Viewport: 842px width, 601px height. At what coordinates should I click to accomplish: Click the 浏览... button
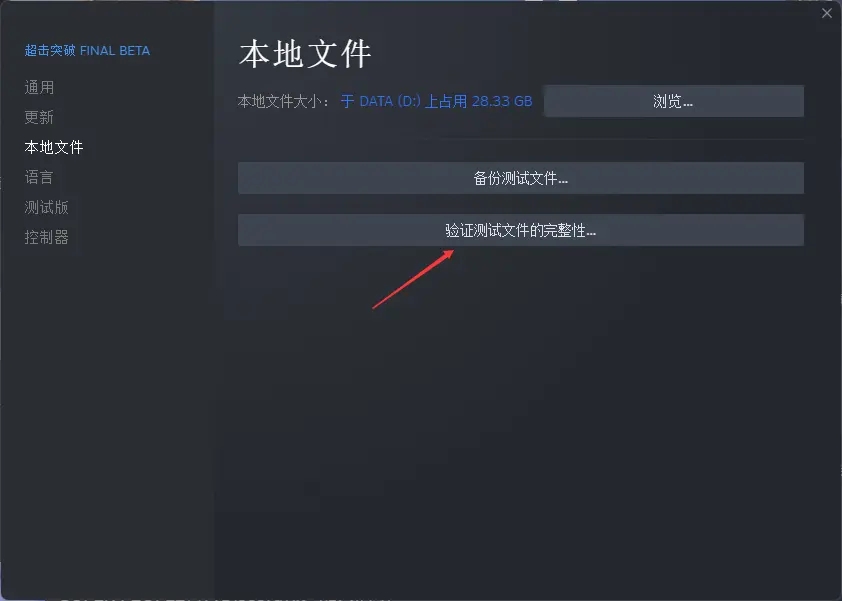coord(673,101)
